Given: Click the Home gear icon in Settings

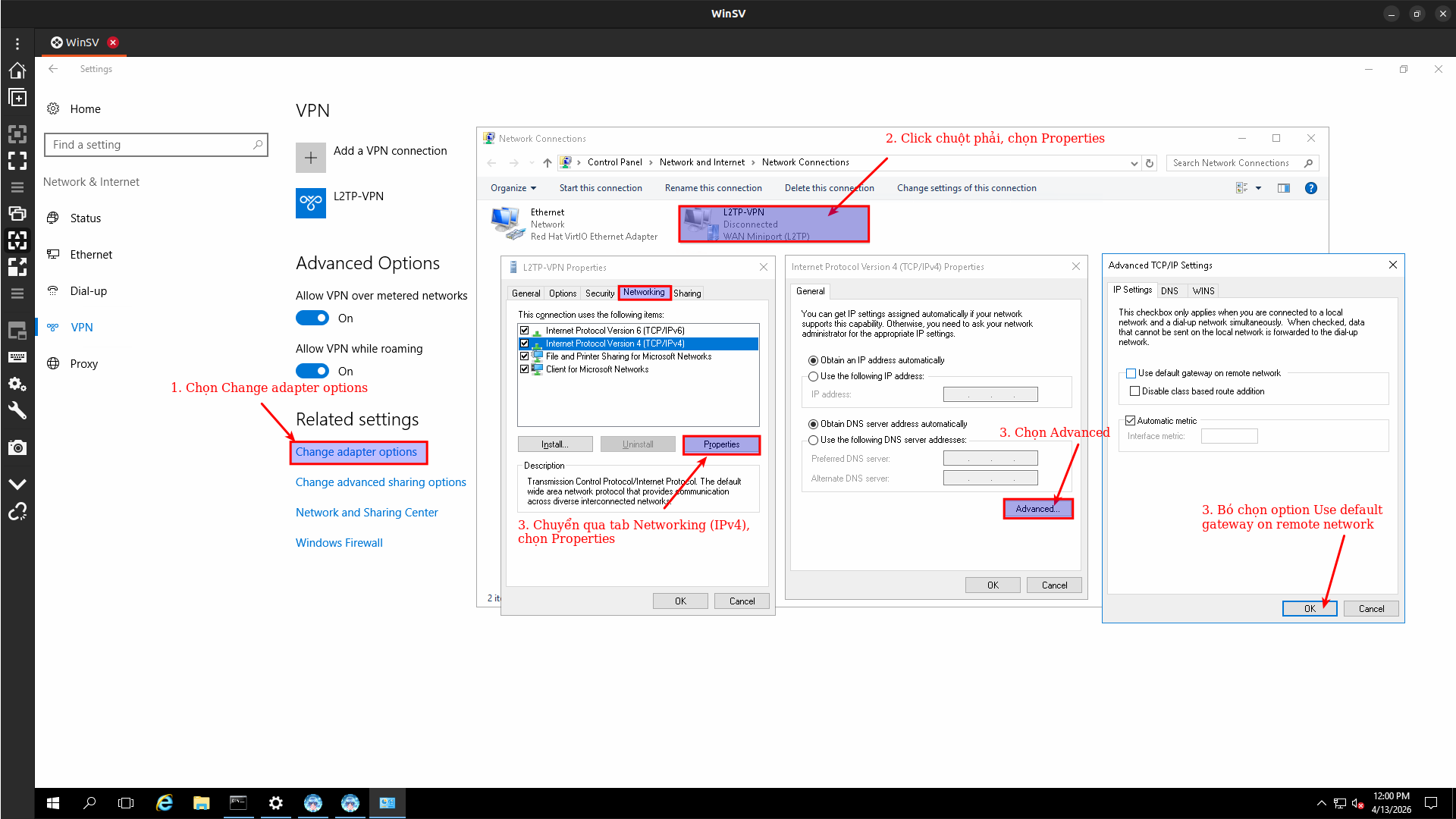Looking at the screenshot, I should pos(53,108).
